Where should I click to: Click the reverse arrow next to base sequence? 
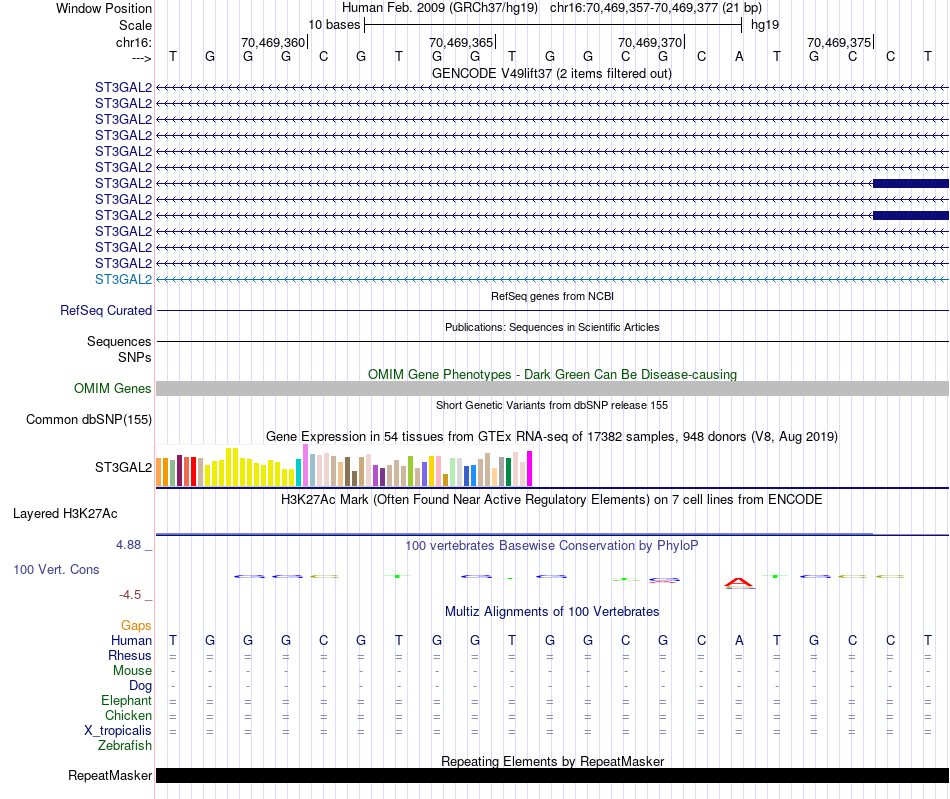[x=141, y=58]
